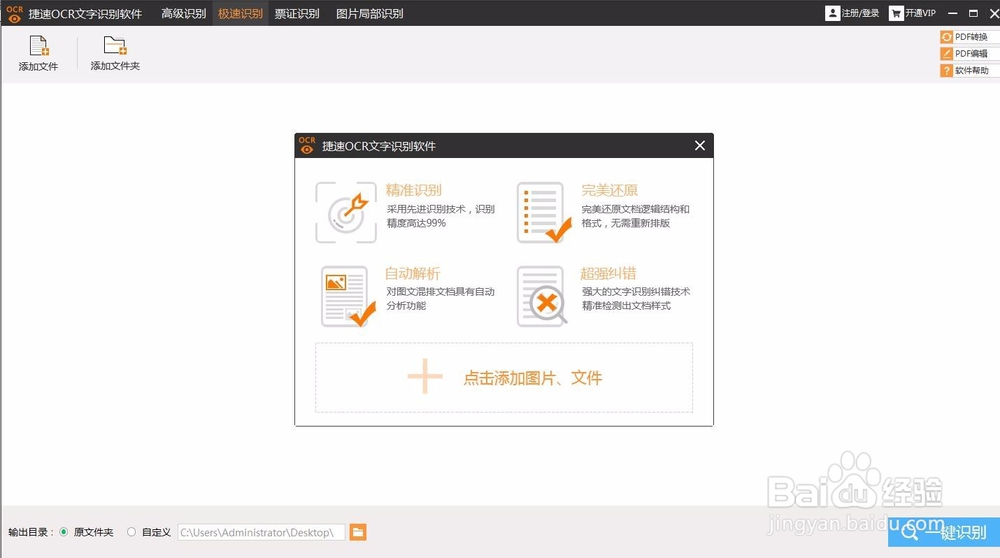Image resolution: width=1000 pixels, height=558 pixels.
Task: Click the 超强纠错 heading text
Action: 608,274
